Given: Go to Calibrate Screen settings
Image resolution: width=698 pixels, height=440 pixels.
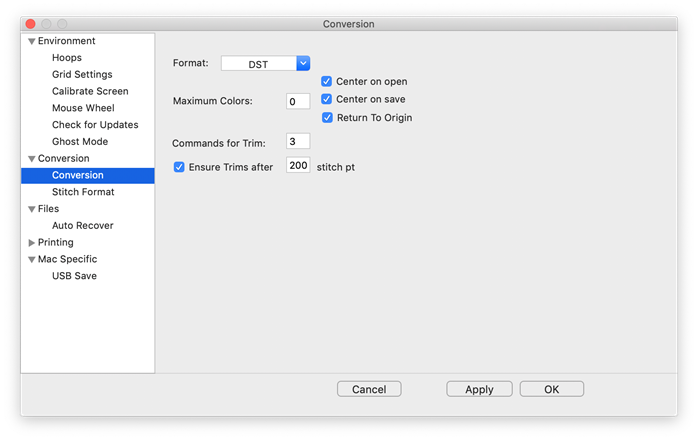Looking at the screenshot, I should [90, 91].
